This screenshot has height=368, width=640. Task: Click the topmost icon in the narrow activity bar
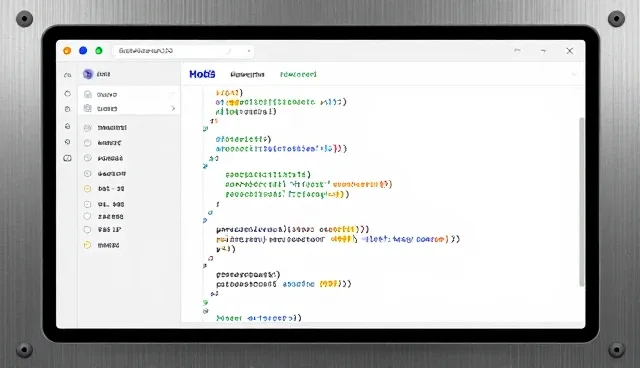pyautogui.click(x=67, y=75)
